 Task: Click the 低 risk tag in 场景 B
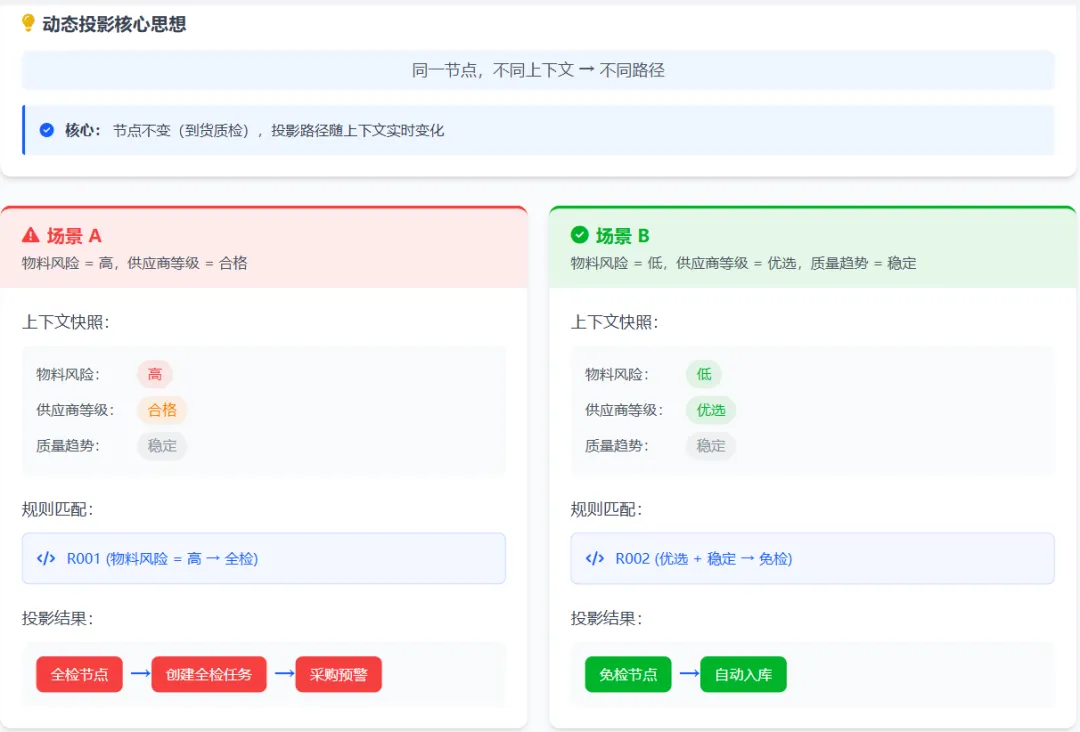point(704,374)
